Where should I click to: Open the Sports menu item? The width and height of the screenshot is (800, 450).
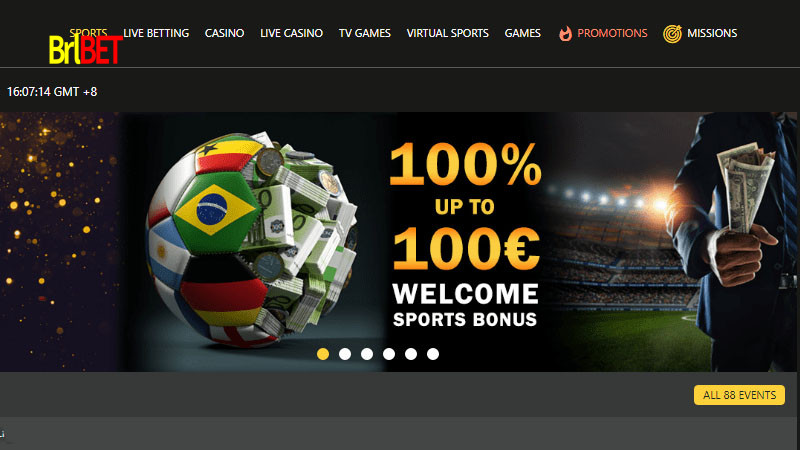click(88, 32)
